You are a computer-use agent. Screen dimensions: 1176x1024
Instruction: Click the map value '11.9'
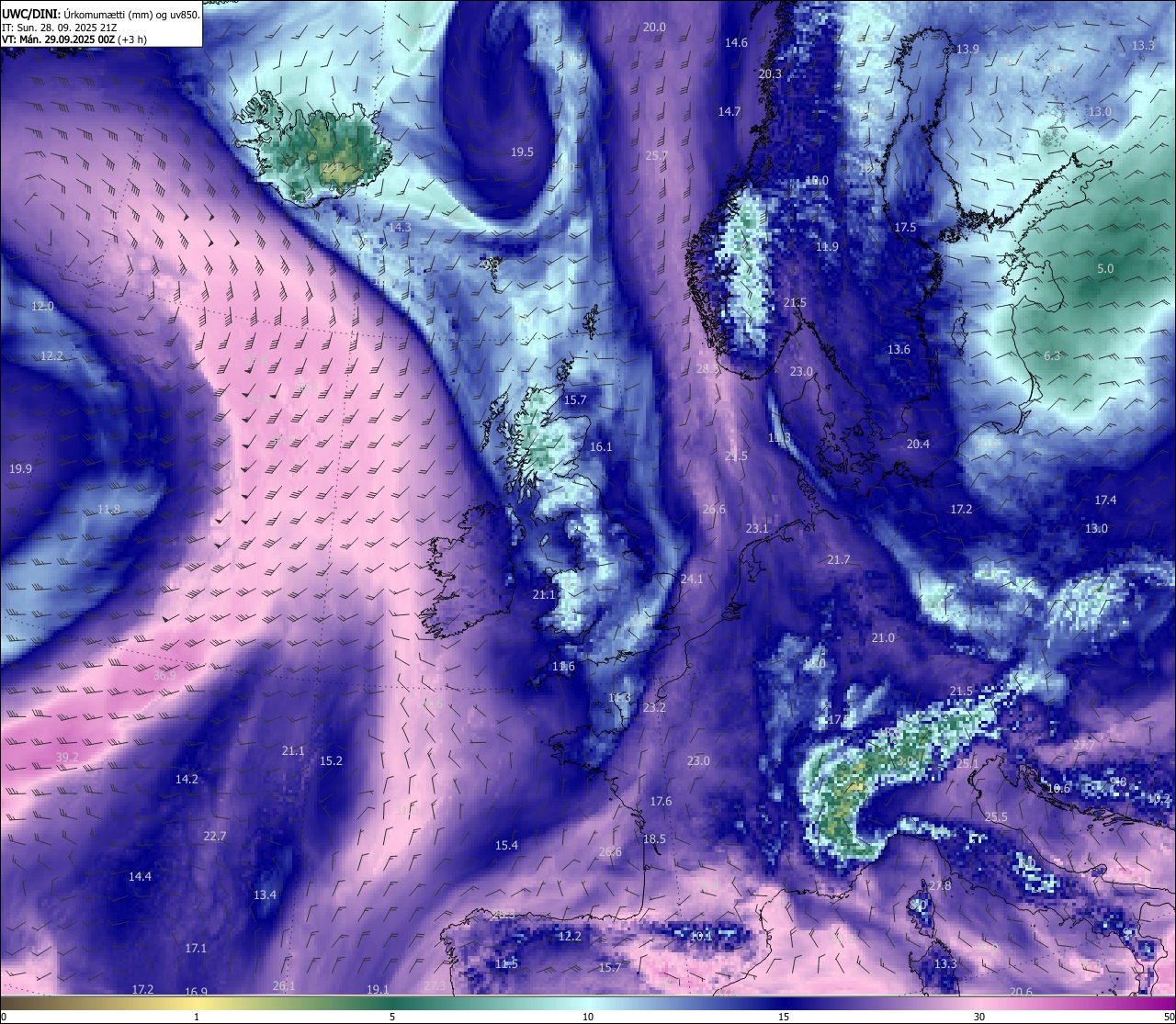pyautogui.click(x=827, y=248)
